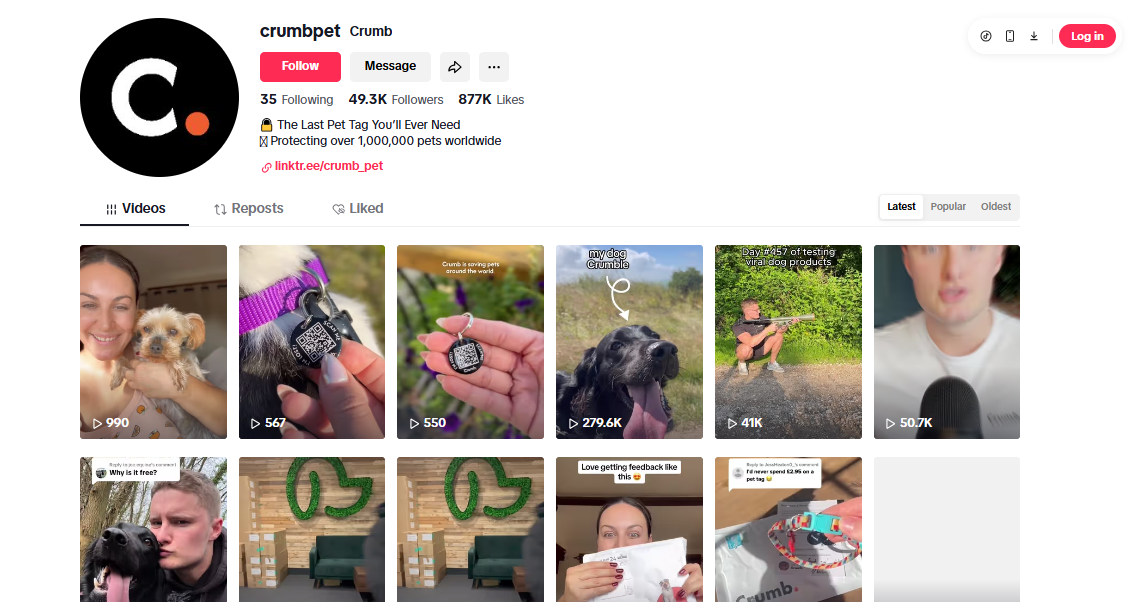Switch to the Liked tab
This screenshot has height=602, width=1136.
[357, 209]
